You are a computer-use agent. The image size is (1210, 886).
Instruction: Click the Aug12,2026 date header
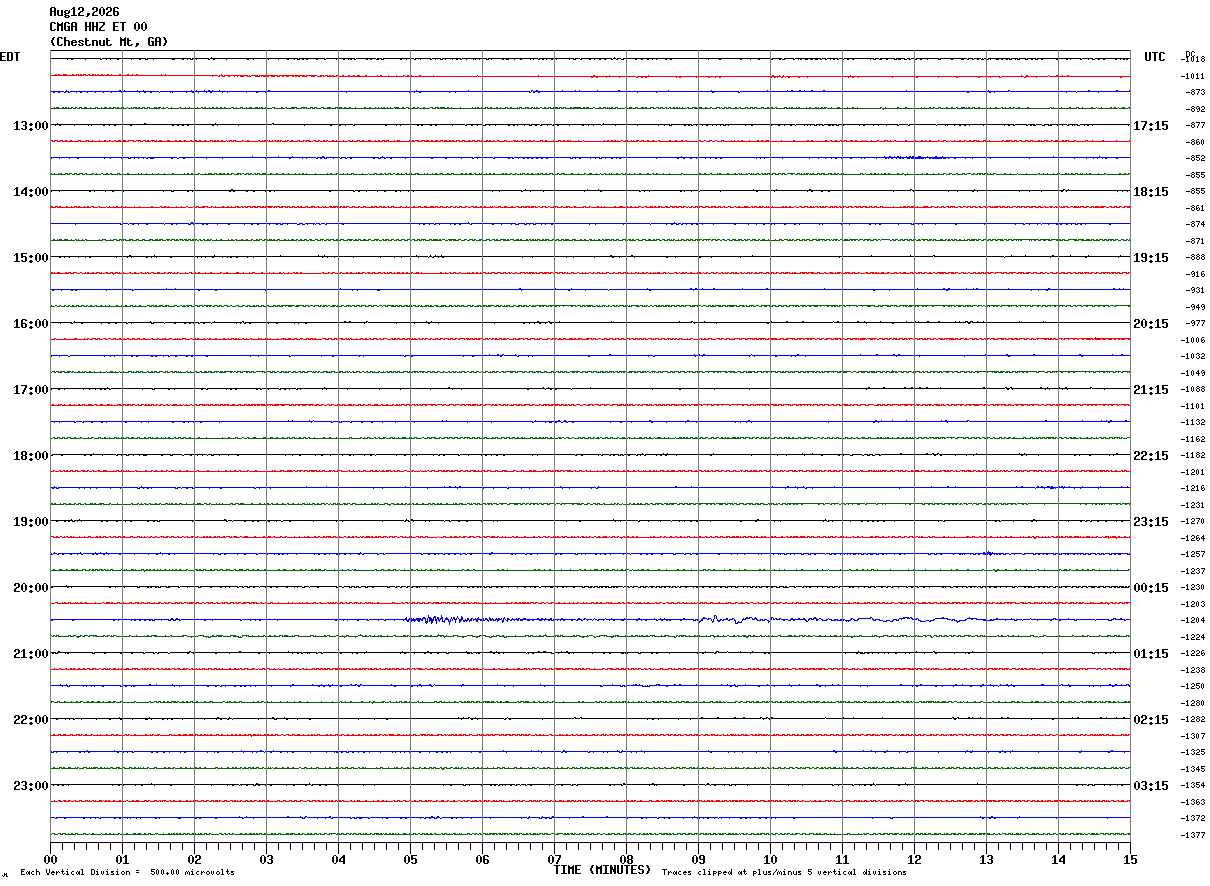84,12
